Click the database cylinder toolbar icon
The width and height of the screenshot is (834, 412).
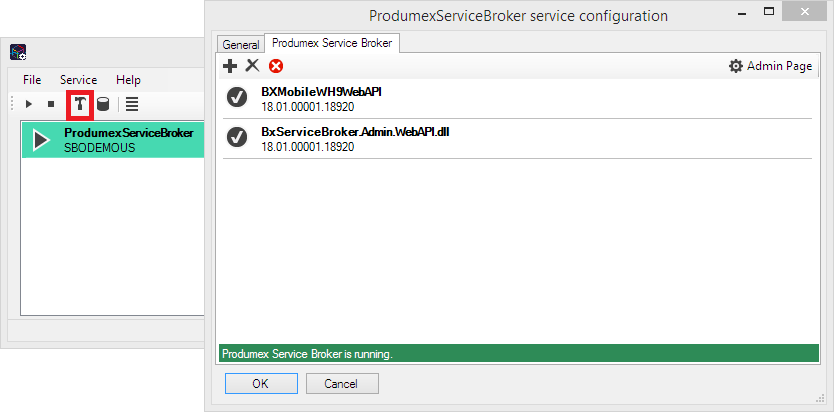point(103,104)
